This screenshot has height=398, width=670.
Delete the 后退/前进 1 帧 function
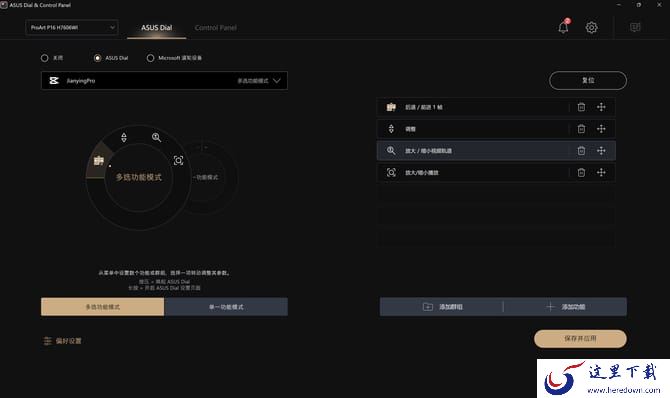581,107
